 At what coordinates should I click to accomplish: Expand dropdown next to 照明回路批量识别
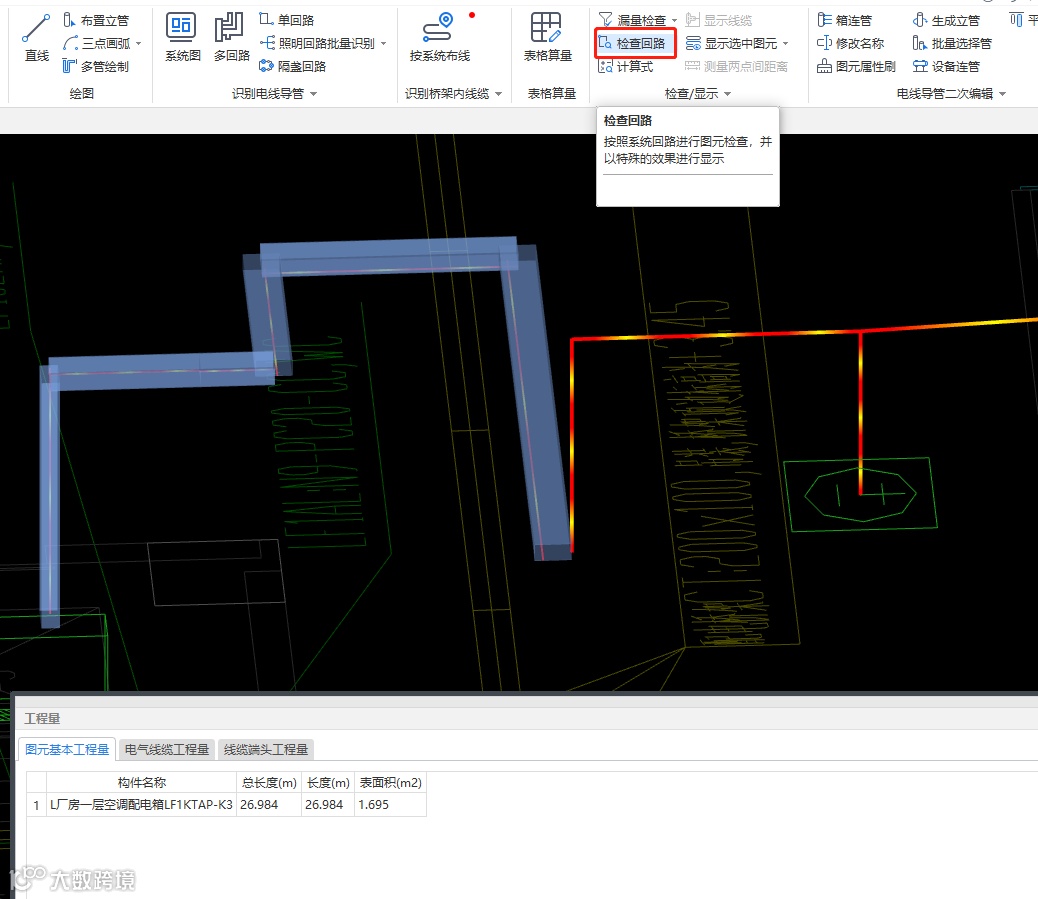(383, 44)
